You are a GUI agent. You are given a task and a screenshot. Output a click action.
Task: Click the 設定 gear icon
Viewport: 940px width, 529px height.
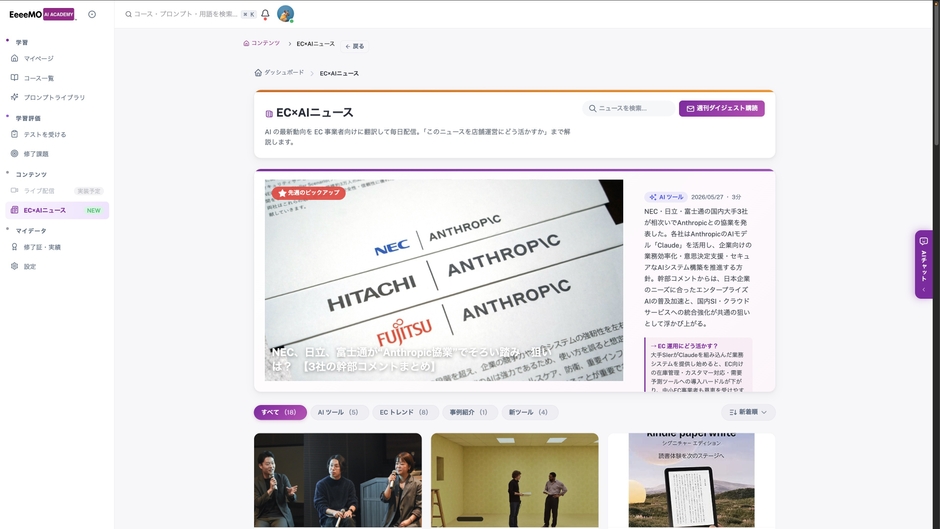coord(14,266)
